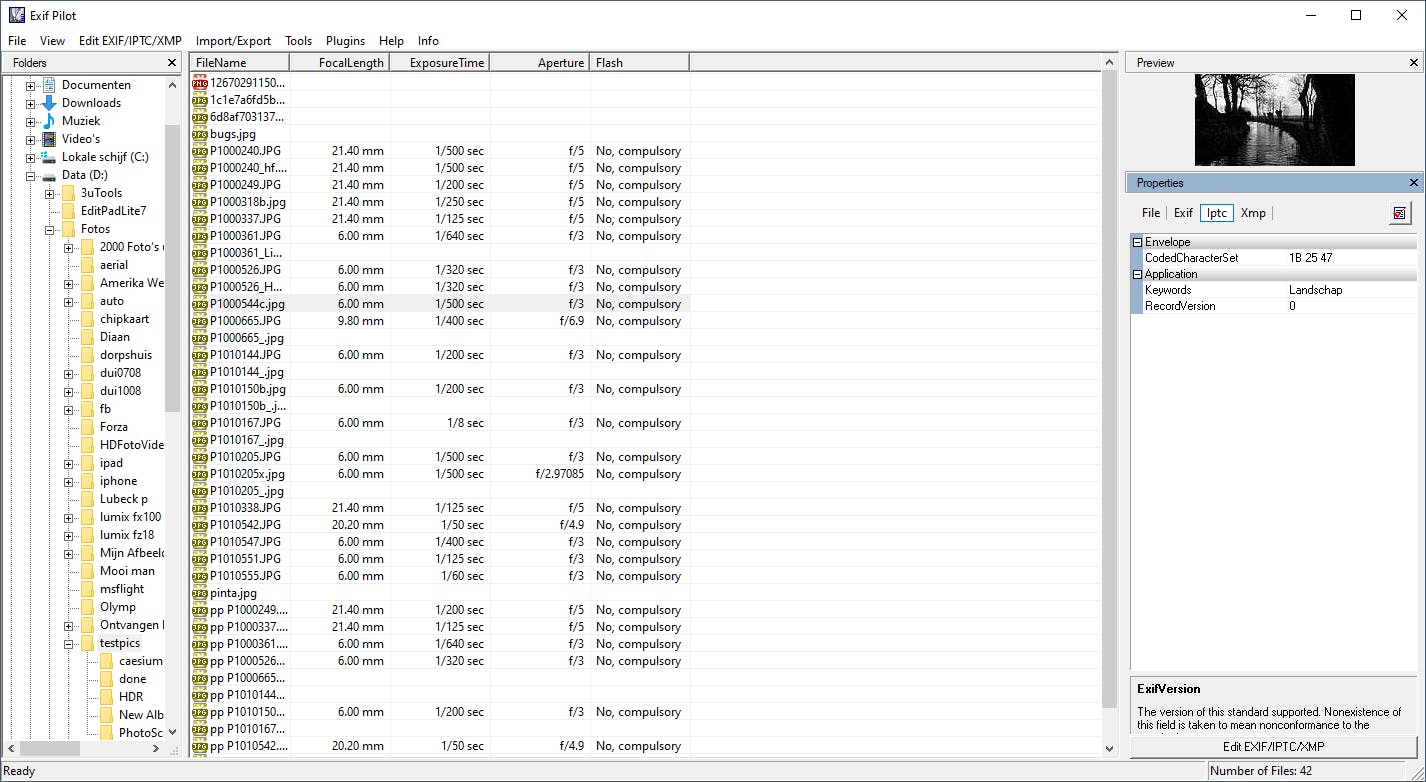Expand the Documenten tree node

tap(30, 85)
